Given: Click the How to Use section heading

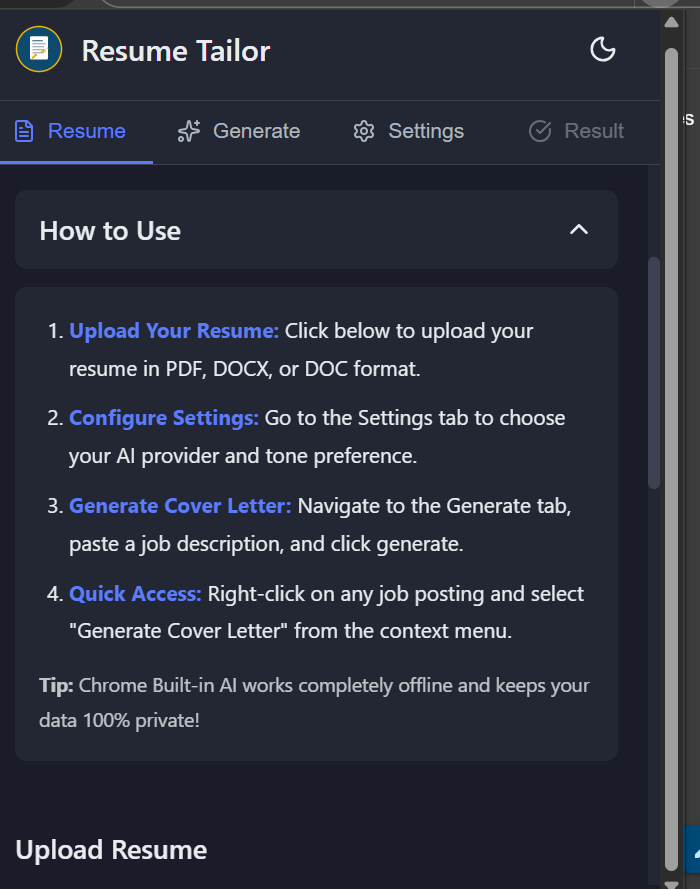Looking at the screenshot, I should 110,231.
